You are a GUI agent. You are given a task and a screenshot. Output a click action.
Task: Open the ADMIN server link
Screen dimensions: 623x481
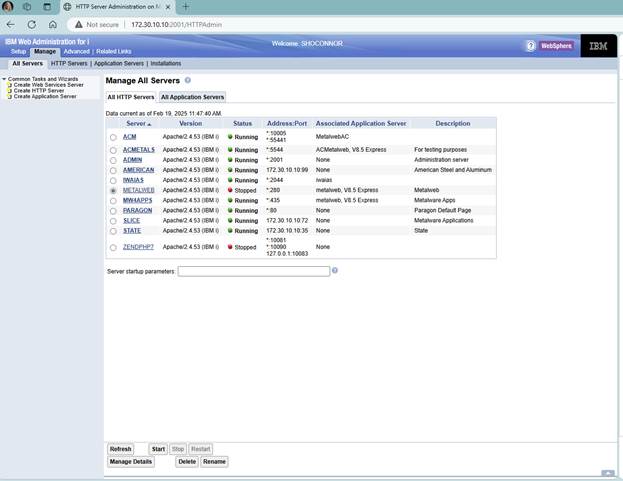[x=132, y=160]
